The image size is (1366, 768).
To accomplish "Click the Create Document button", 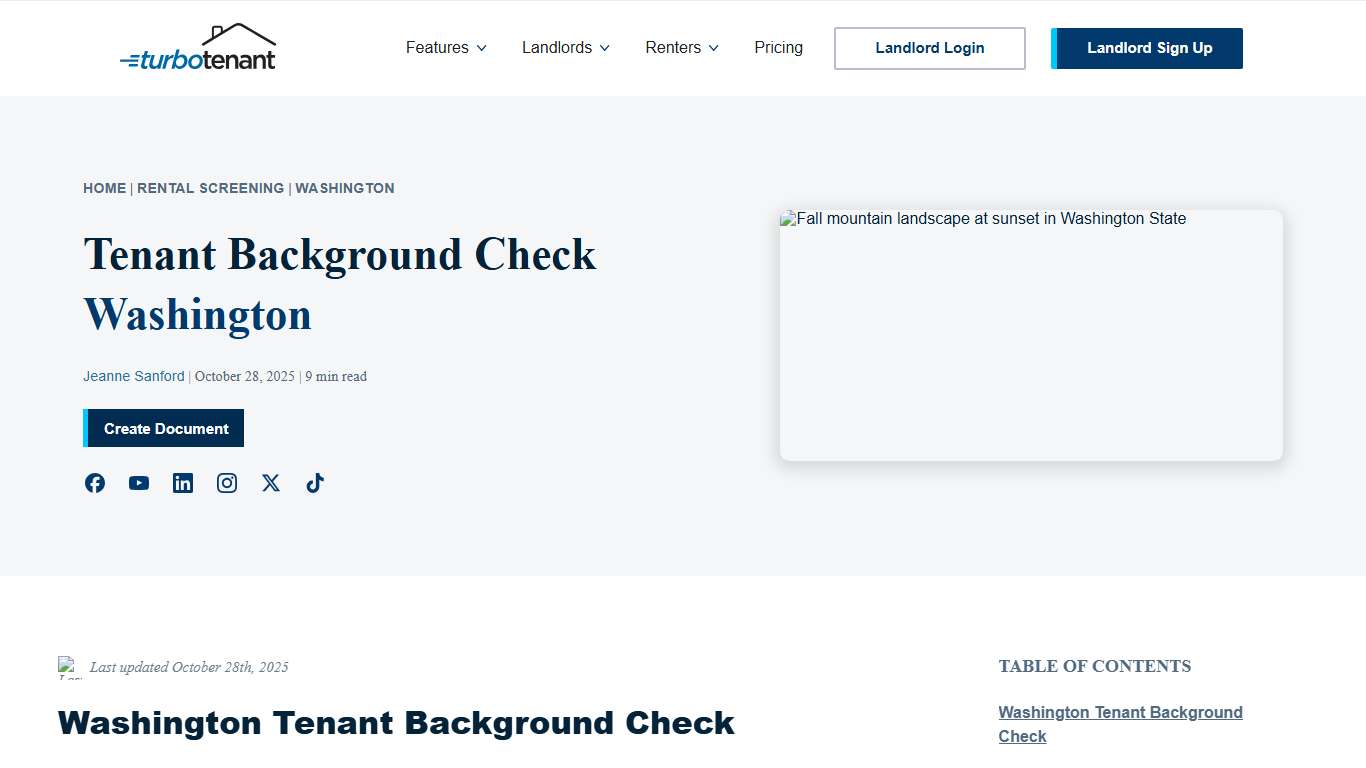I will [163, 428].
